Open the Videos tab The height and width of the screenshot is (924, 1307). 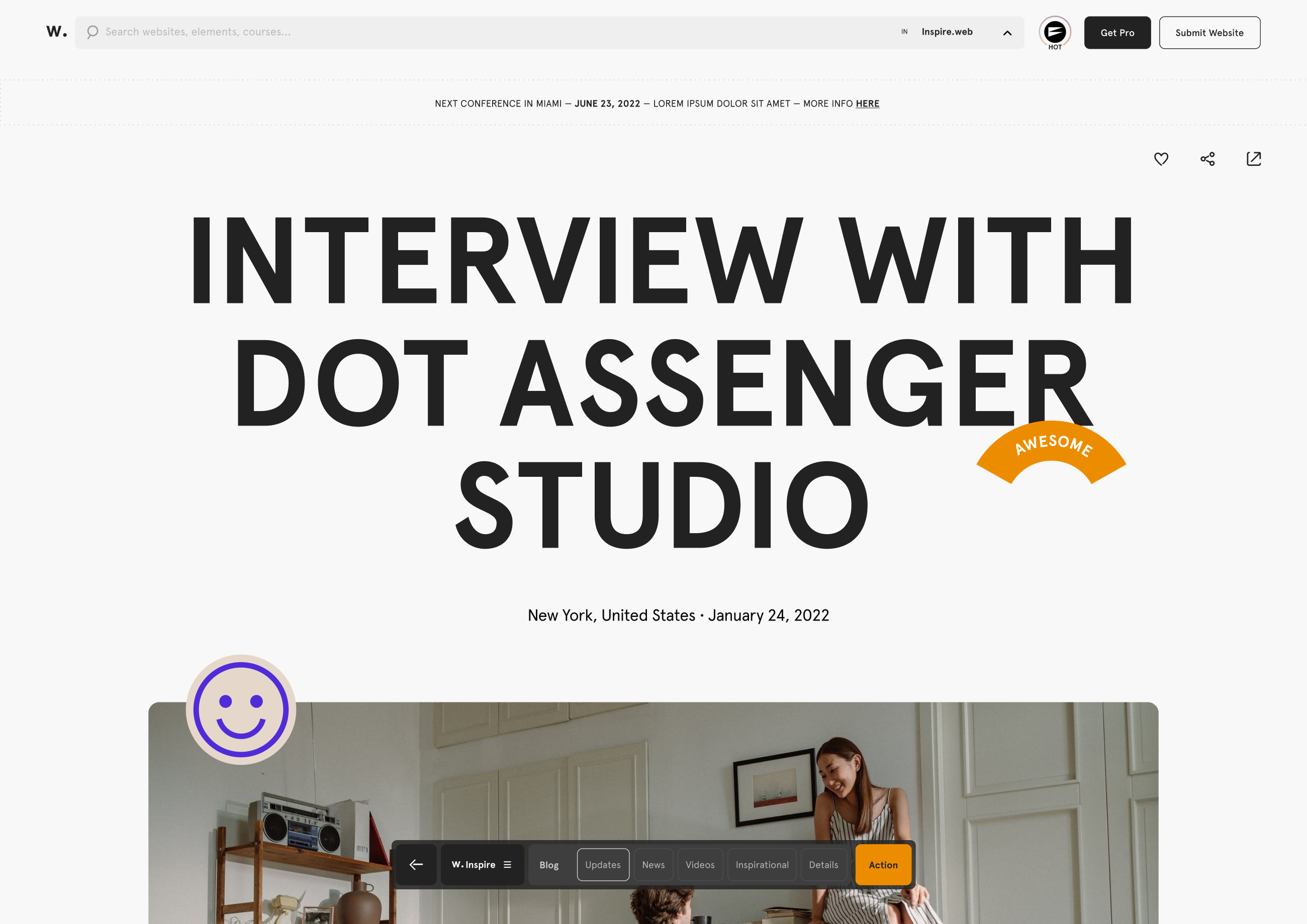click(700, 864)
